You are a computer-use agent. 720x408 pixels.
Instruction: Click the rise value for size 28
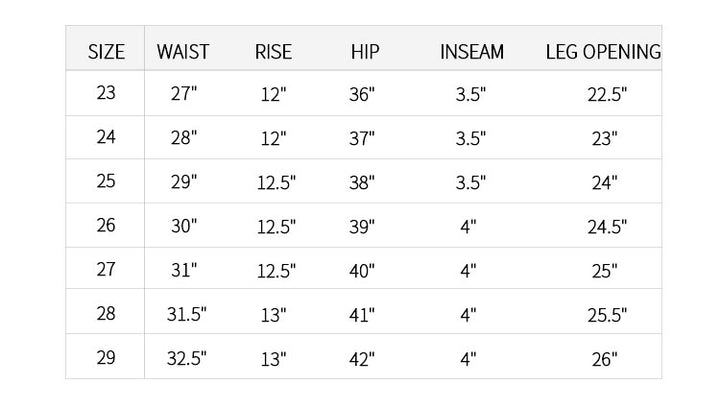(273, 315)
